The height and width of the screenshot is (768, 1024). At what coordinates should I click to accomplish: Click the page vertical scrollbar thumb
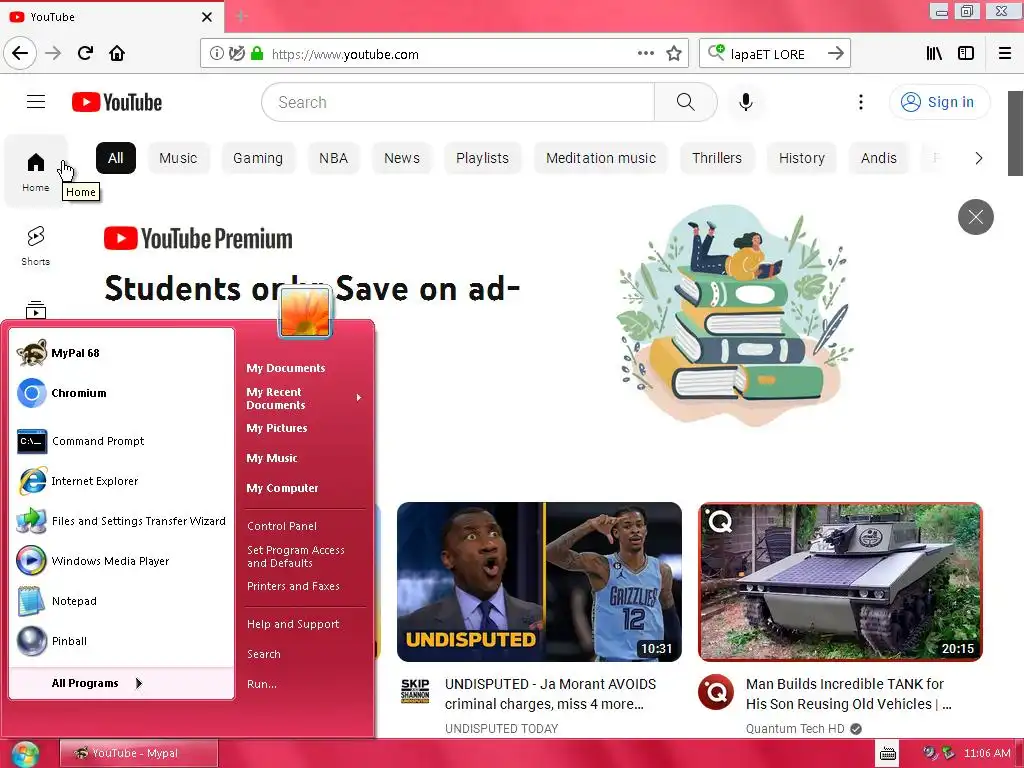pos(1015,133)
